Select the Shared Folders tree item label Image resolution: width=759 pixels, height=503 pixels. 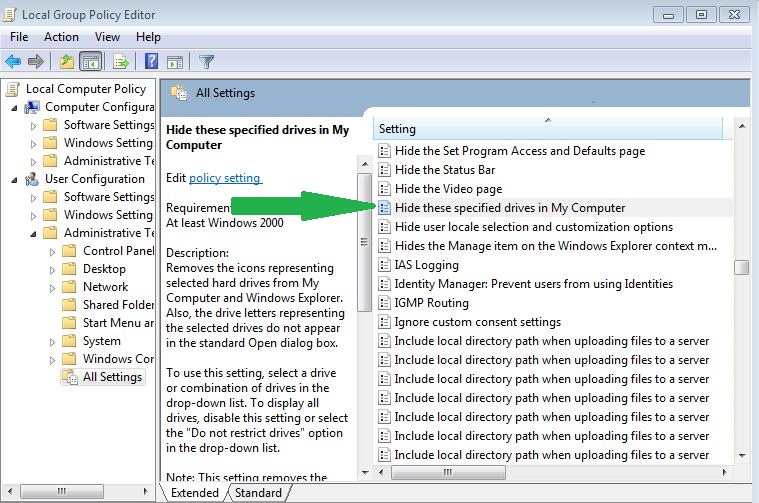tap(118, 305)
